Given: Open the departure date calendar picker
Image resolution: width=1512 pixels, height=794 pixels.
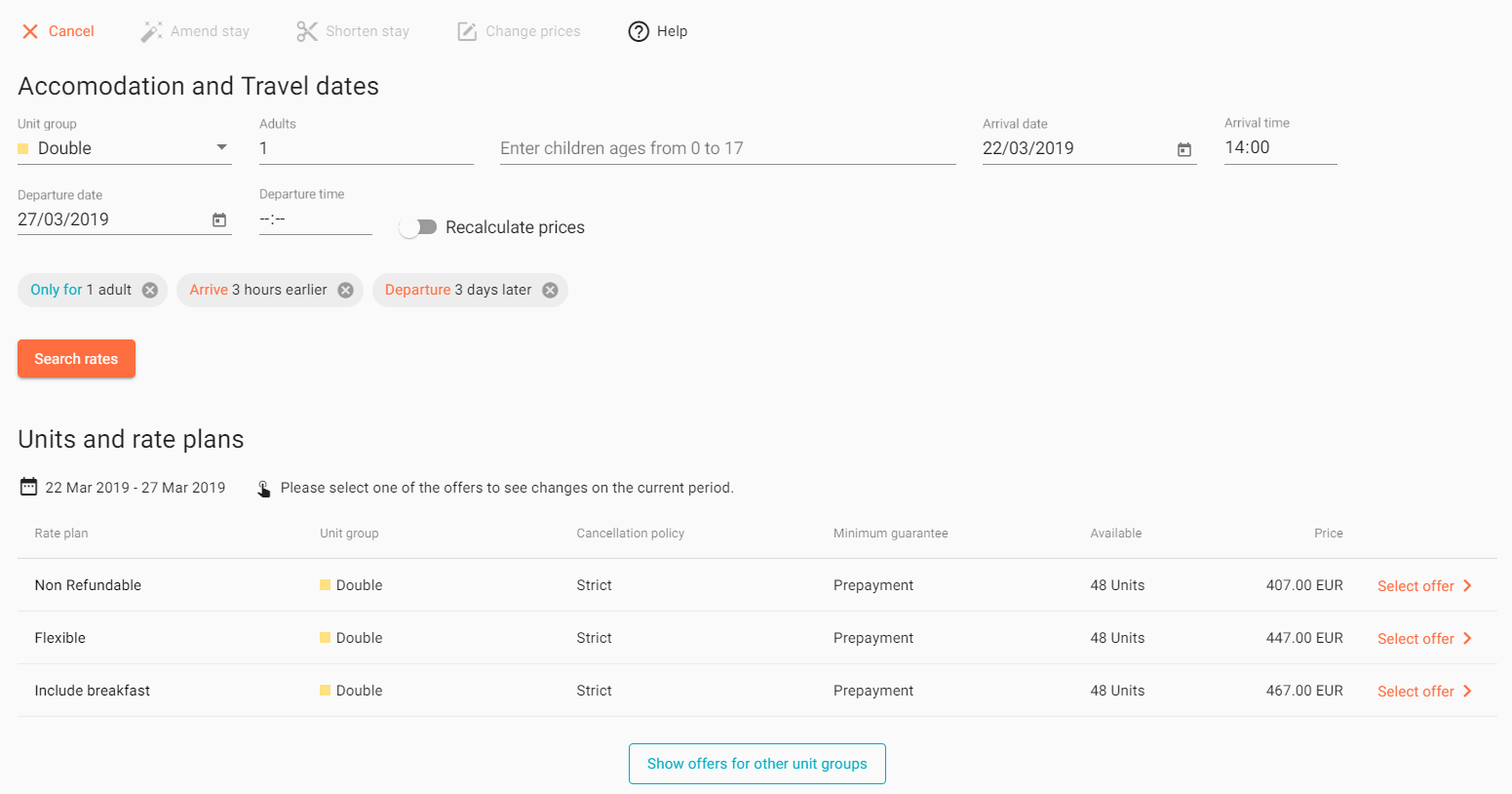Looking at the screenshot, I should (x=219, y=220).
